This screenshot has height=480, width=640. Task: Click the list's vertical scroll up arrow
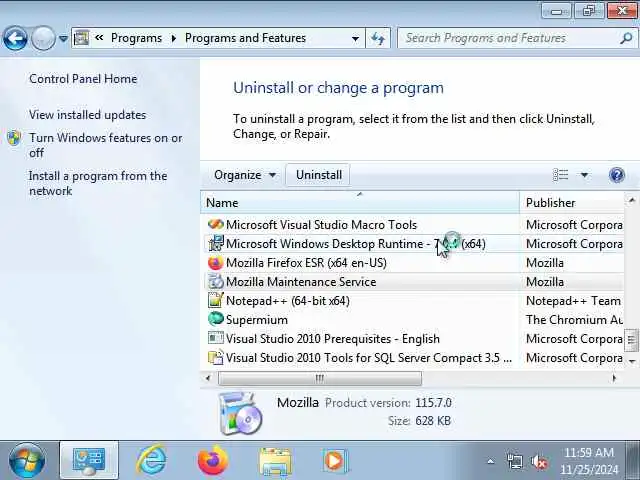tap(632, 200)
